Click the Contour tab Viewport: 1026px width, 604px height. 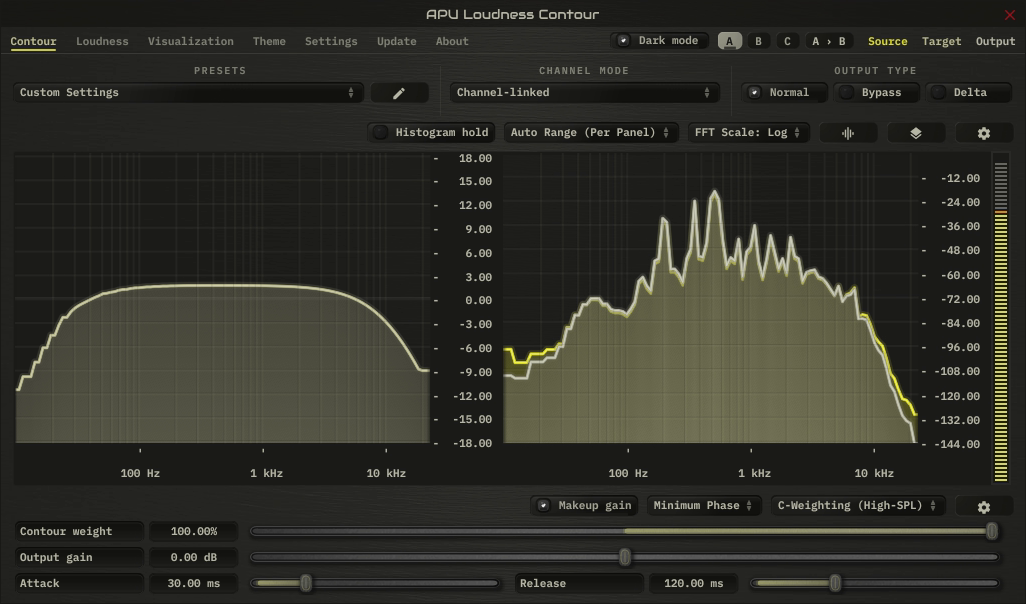point(33,41)
